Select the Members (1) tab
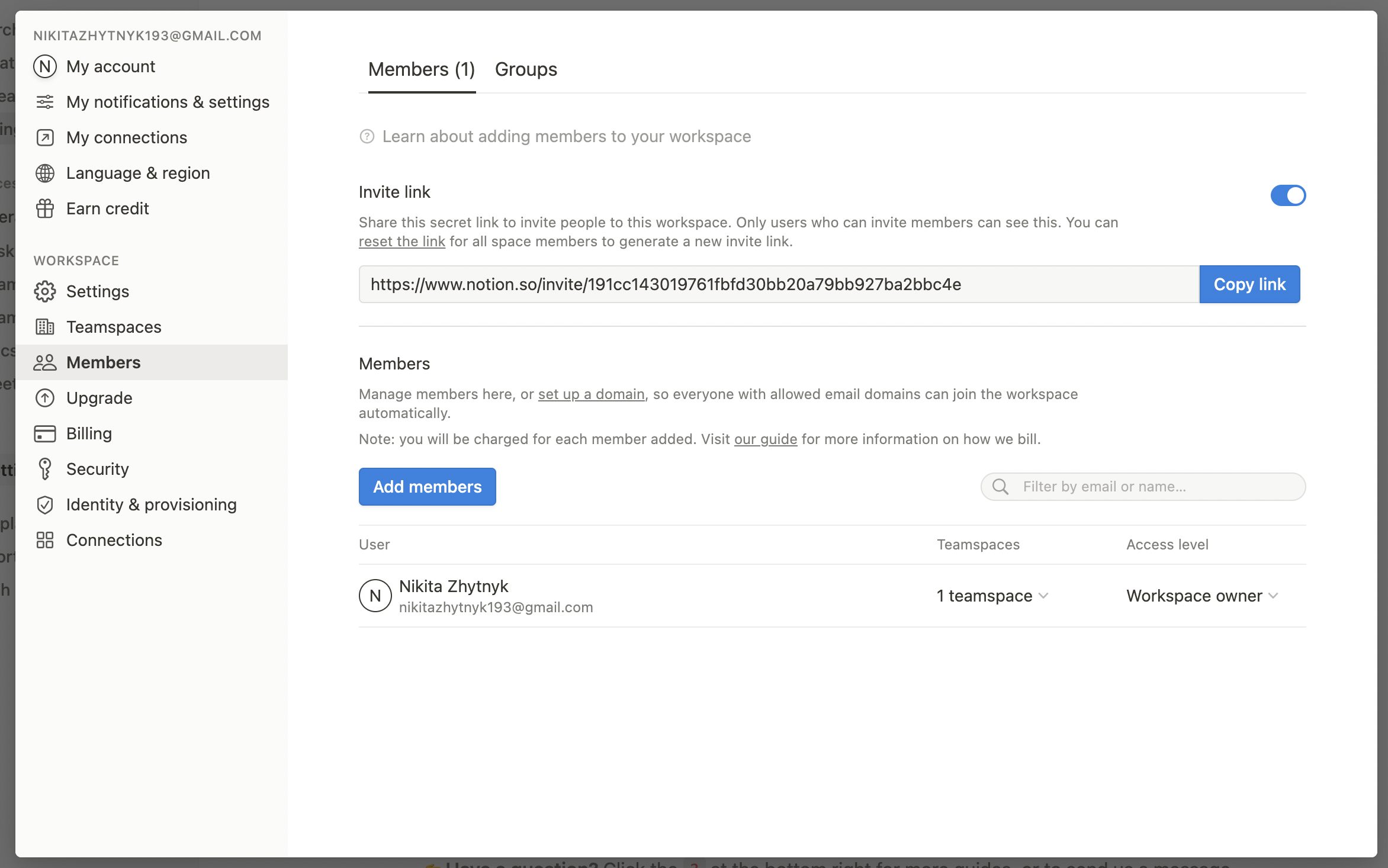This screenshot has width=1388, height=868. [x=422, y=69]
